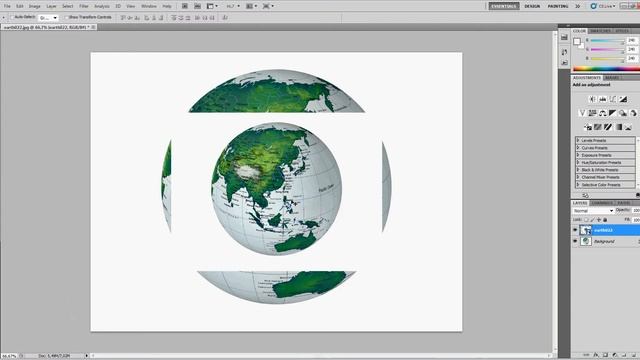This screenshot has width=640, height=360.
Task: Expand Selective Color Presets list
Action: pyautogui.click(x=578, y=184)
